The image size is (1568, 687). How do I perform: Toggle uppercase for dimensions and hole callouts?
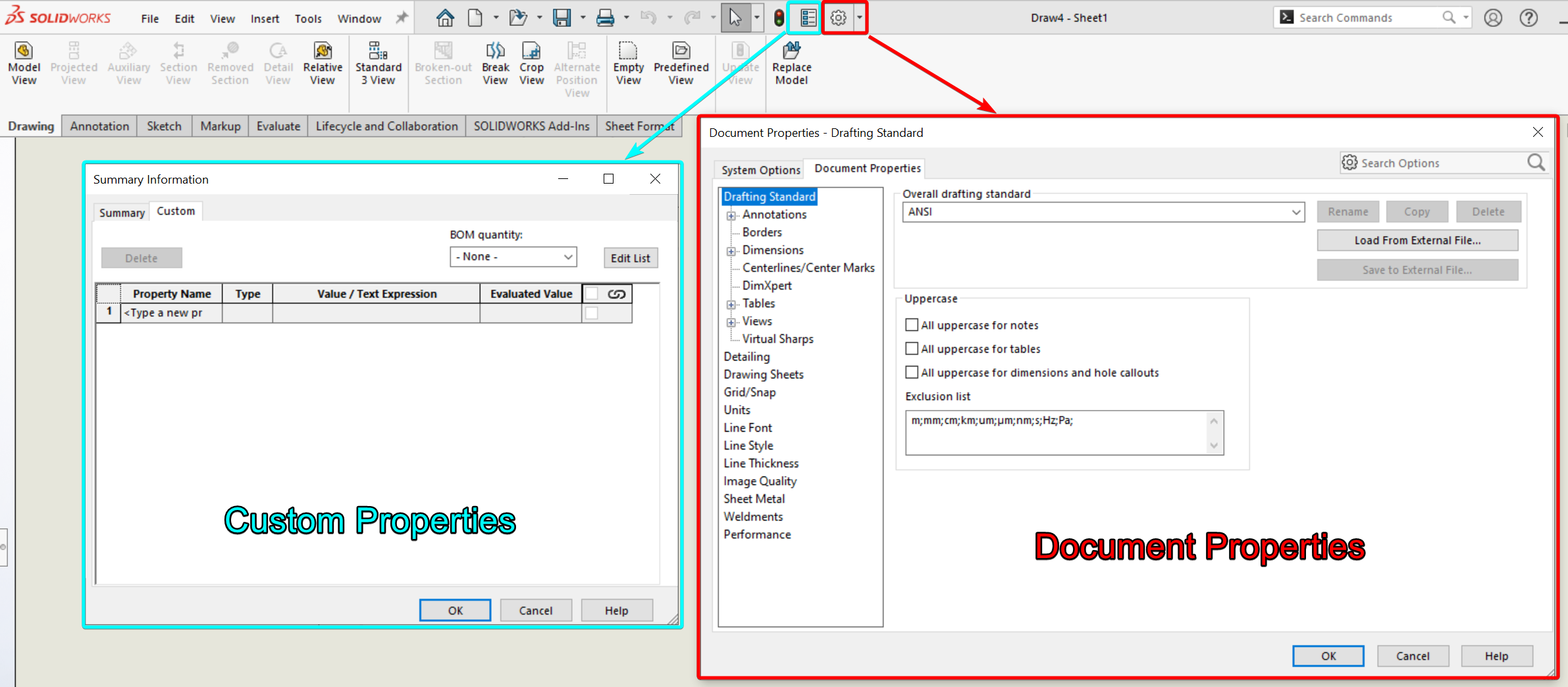912,372
